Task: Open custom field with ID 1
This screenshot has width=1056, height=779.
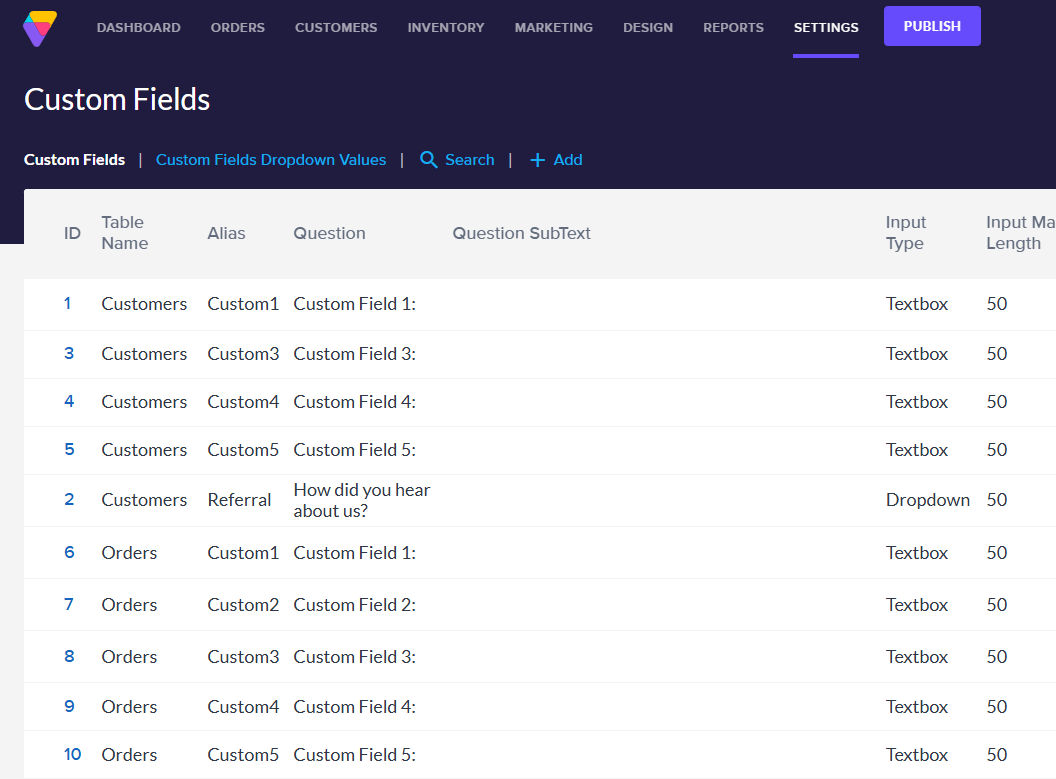Action: (67, 303)
